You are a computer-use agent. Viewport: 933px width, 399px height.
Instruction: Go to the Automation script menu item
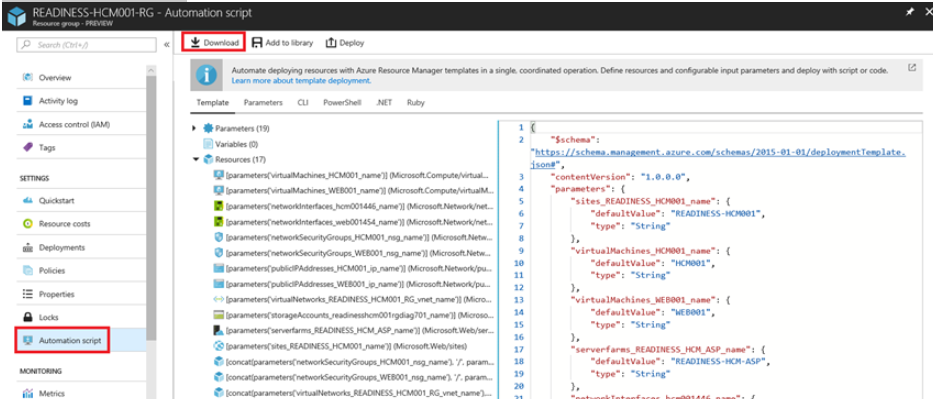pyautogui.click(x=63, y=341)
